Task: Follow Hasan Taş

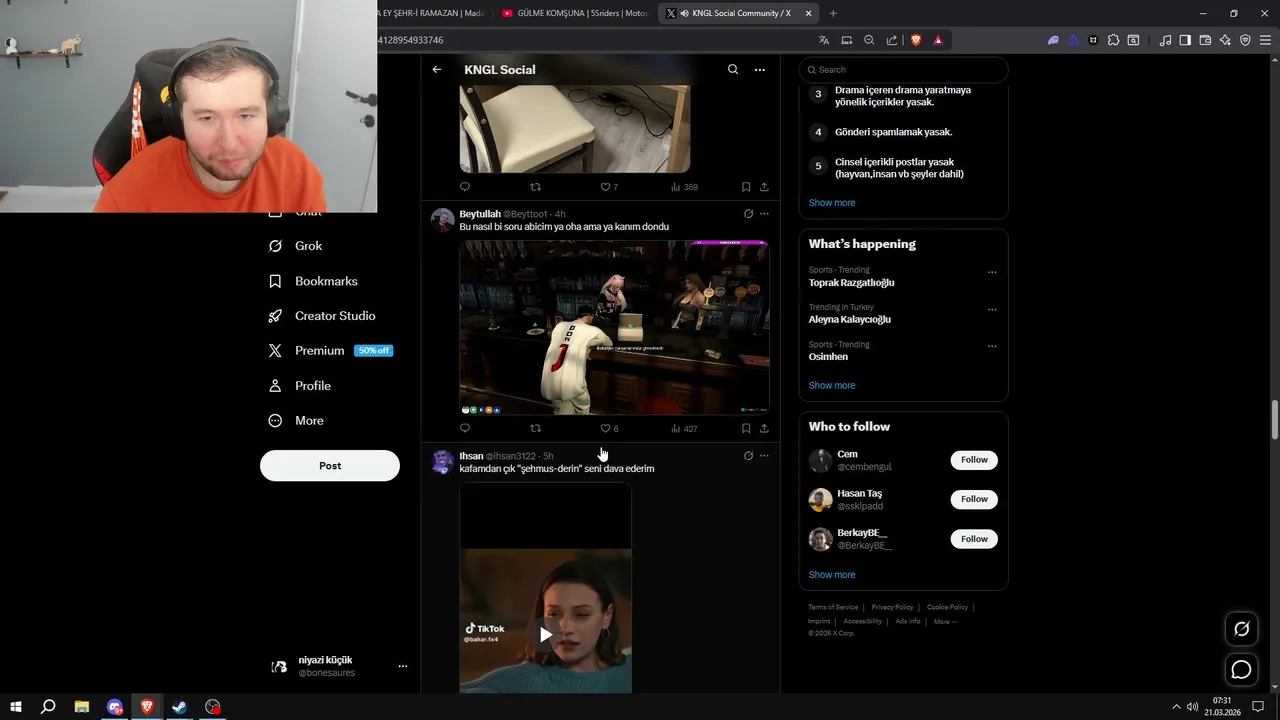Action: click(974, 499)
